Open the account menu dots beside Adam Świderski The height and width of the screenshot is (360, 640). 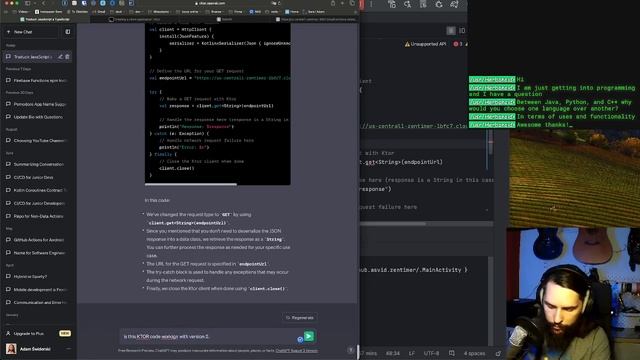click(x=68, y=349)
